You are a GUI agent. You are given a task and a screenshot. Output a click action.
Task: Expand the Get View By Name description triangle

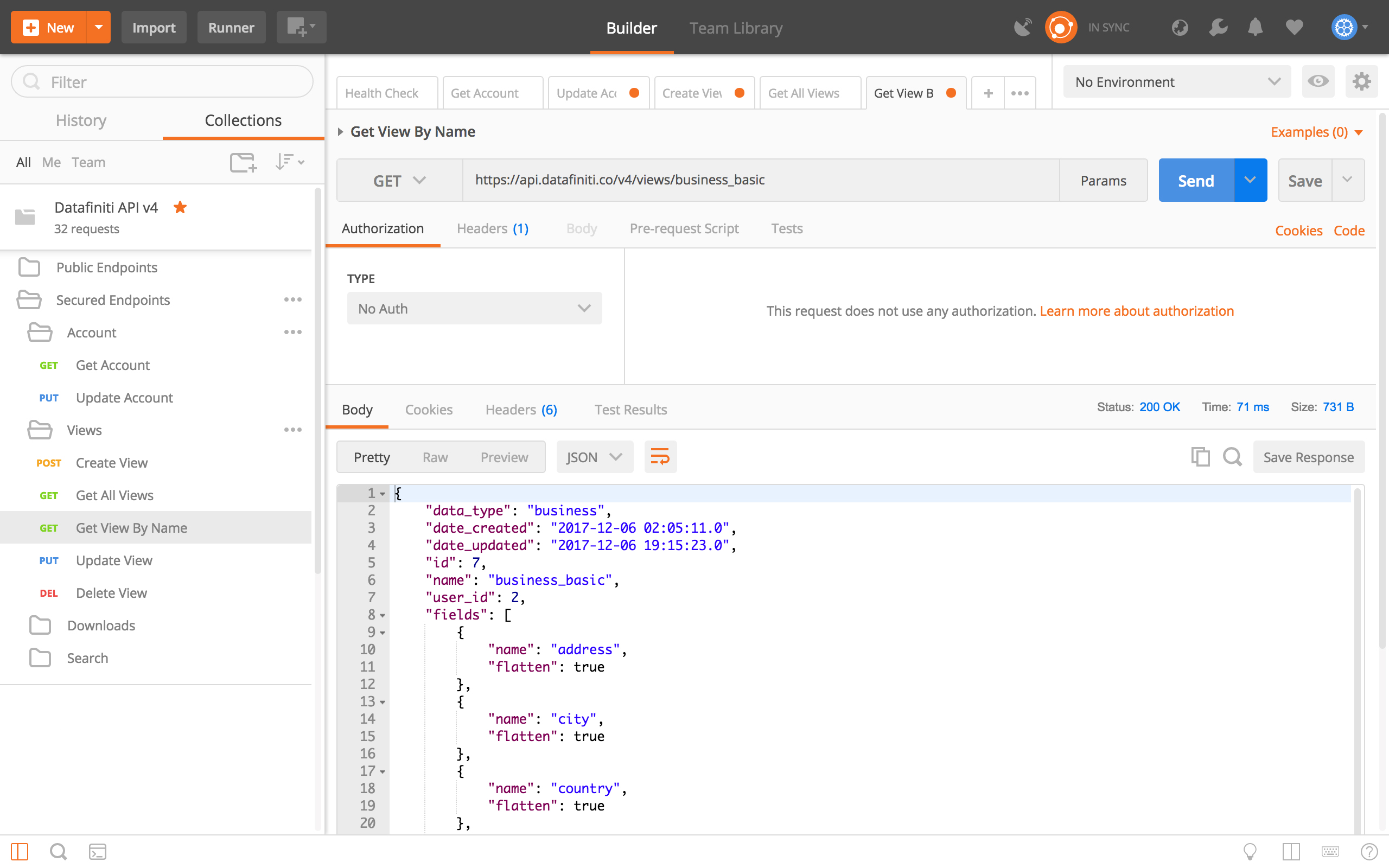340,132
